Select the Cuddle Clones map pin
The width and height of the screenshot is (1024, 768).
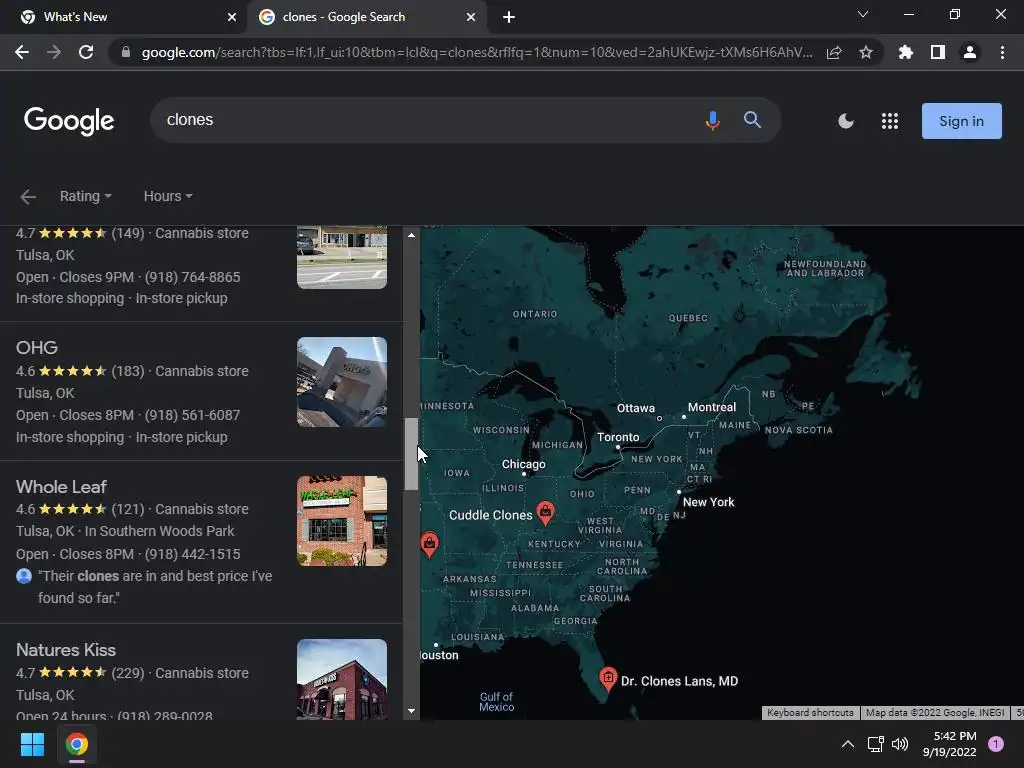point(545,513)
